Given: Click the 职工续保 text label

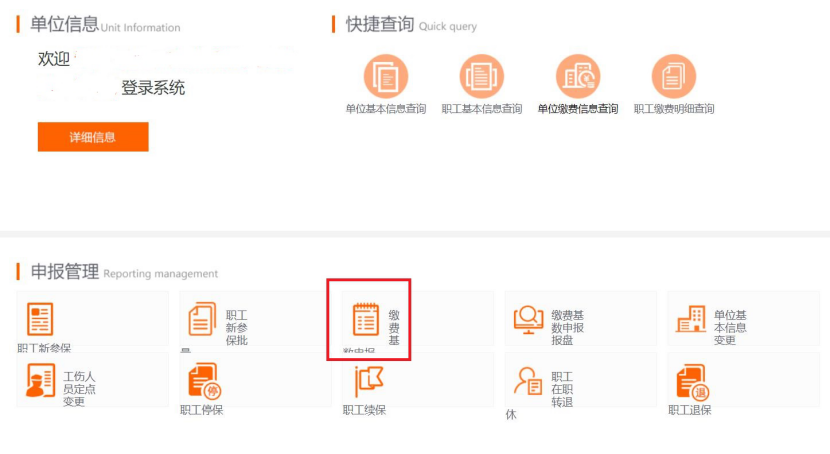Looking at the screenshot, I should pos(364,410).
